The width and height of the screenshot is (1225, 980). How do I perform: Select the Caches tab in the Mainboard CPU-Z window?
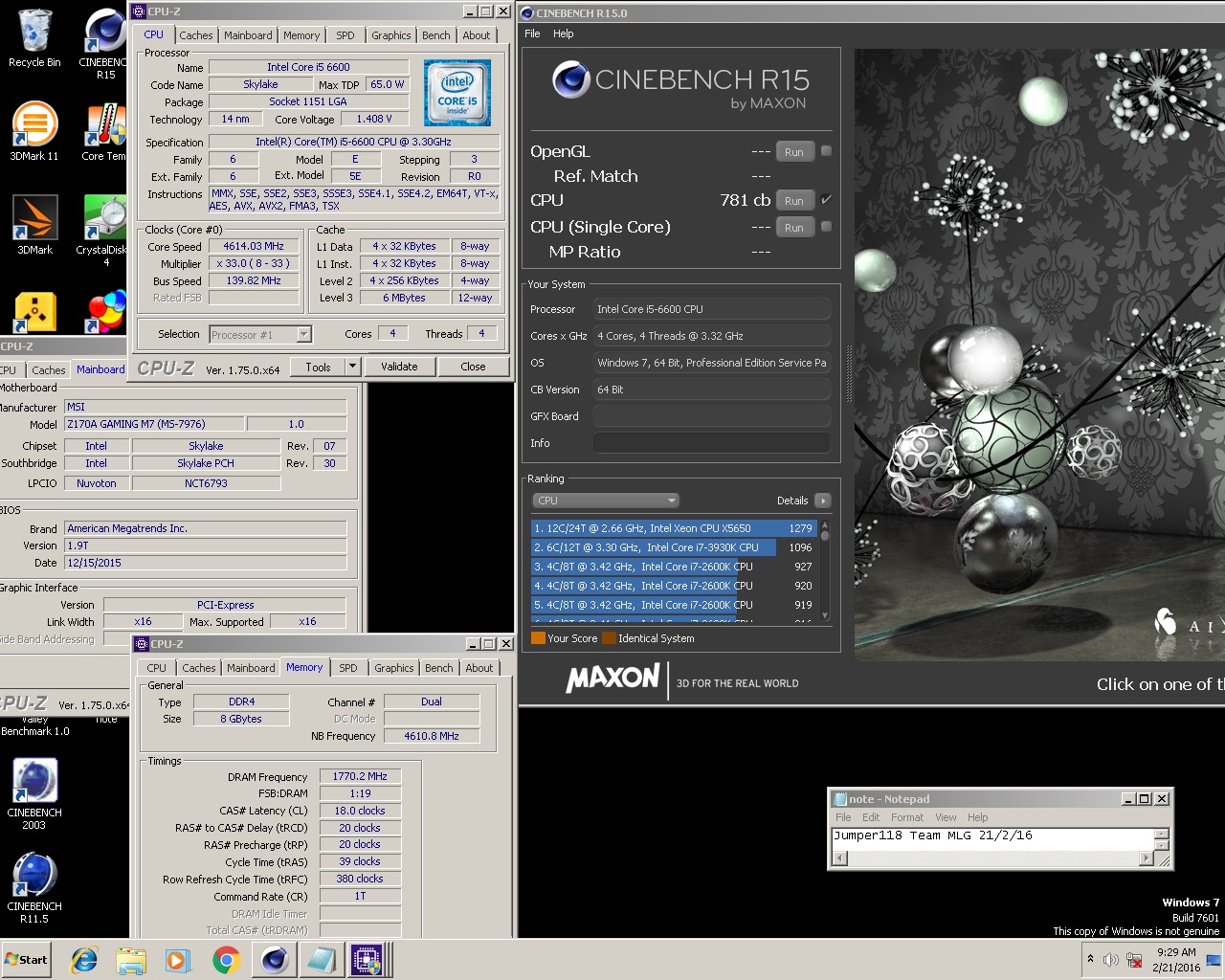48,369
